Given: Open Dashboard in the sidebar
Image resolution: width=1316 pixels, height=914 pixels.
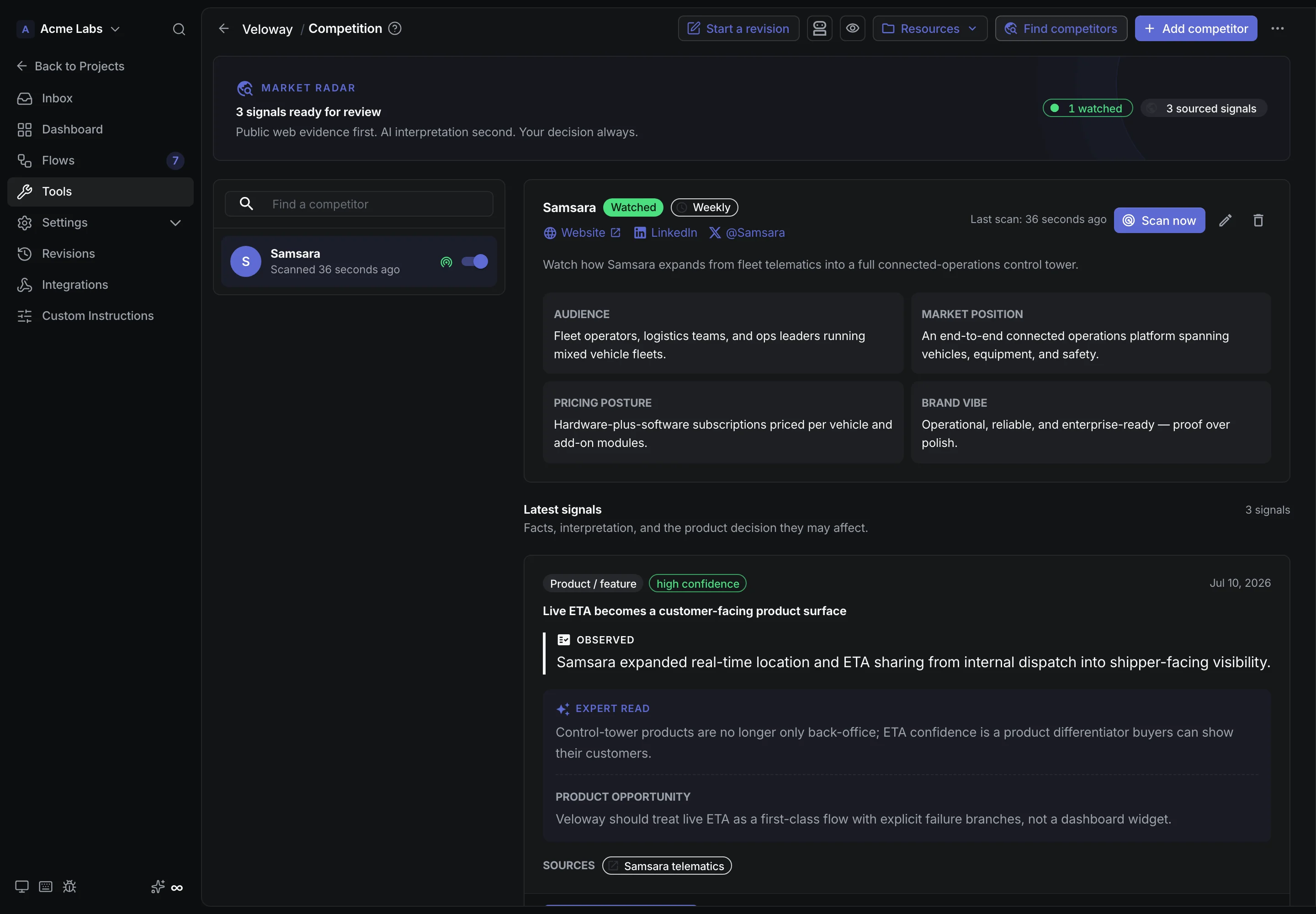Looking at the screenshot, I should click(x=100, y=129).
